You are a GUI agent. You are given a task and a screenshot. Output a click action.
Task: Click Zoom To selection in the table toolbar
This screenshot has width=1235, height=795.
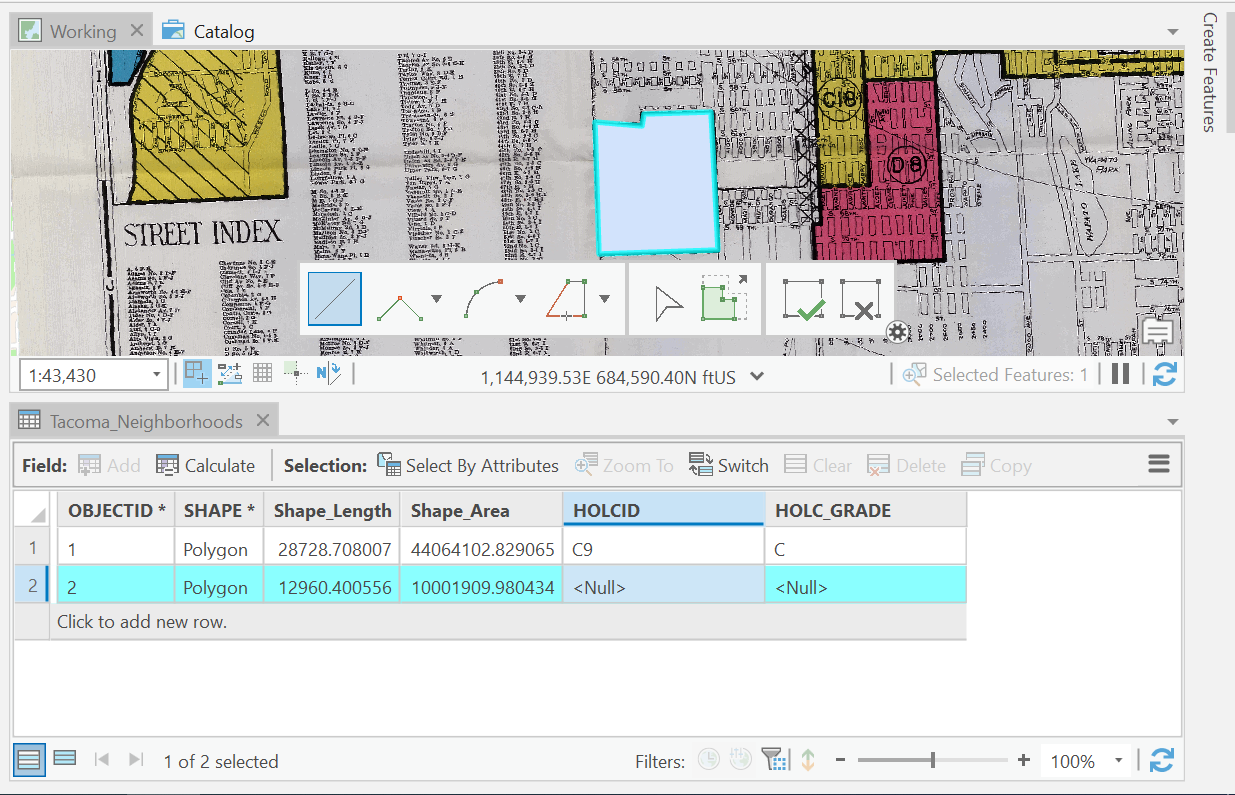coord(624,465)
